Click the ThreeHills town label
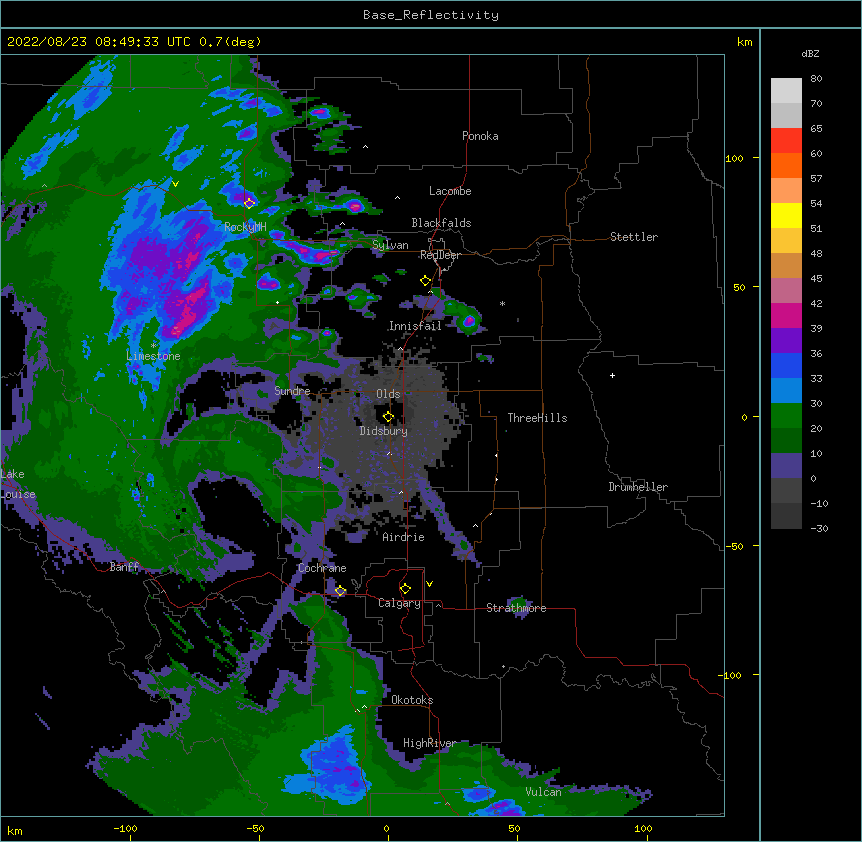The image size is (862, 842). [537, 418]
